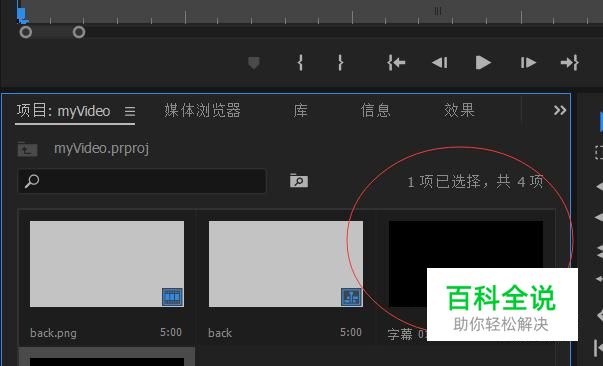Click the Find bin search folder icon
603x366 pixels.
pos(299,180)
